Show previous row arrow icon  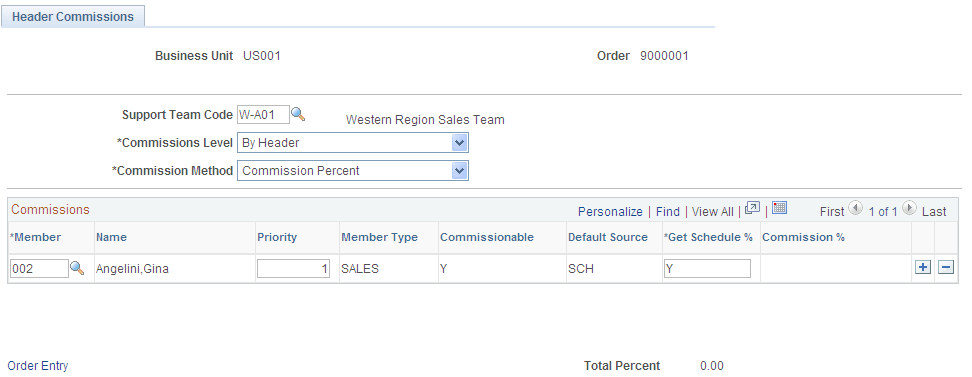855,208
